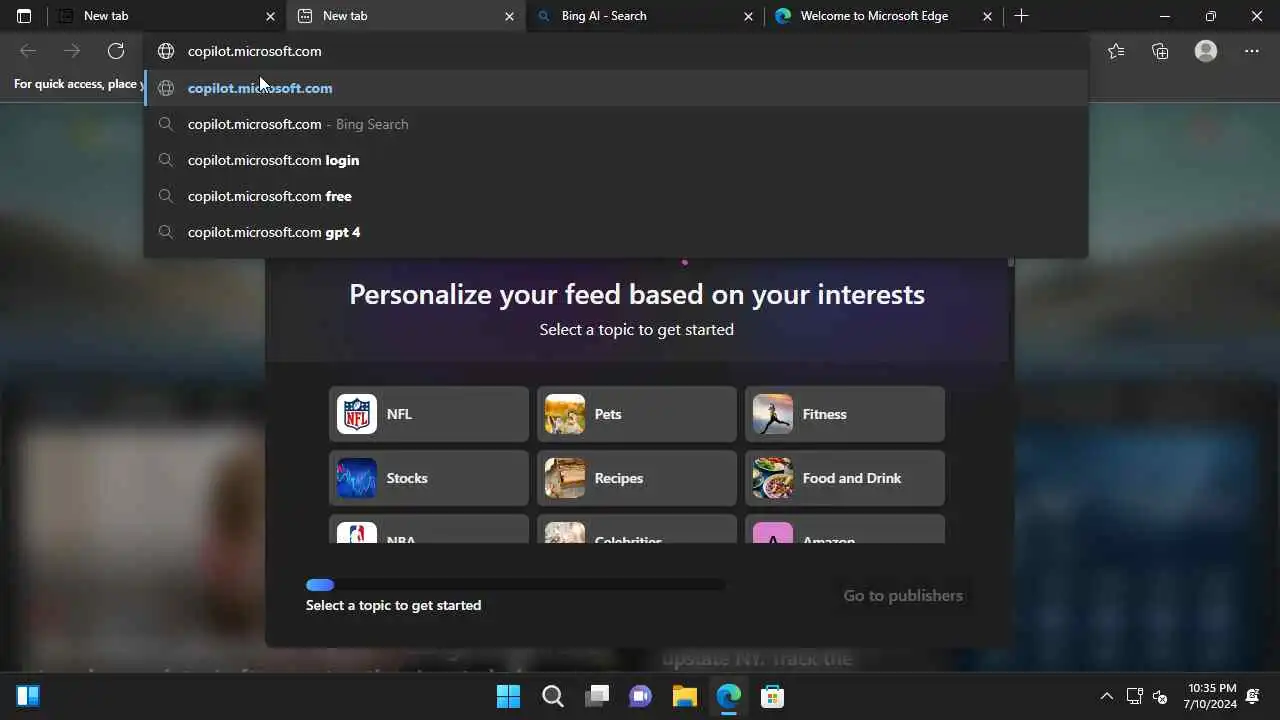Close the Bing AI - Search tab
Image resolution: width=1280 pixels, height=720 pixels.
748,16
